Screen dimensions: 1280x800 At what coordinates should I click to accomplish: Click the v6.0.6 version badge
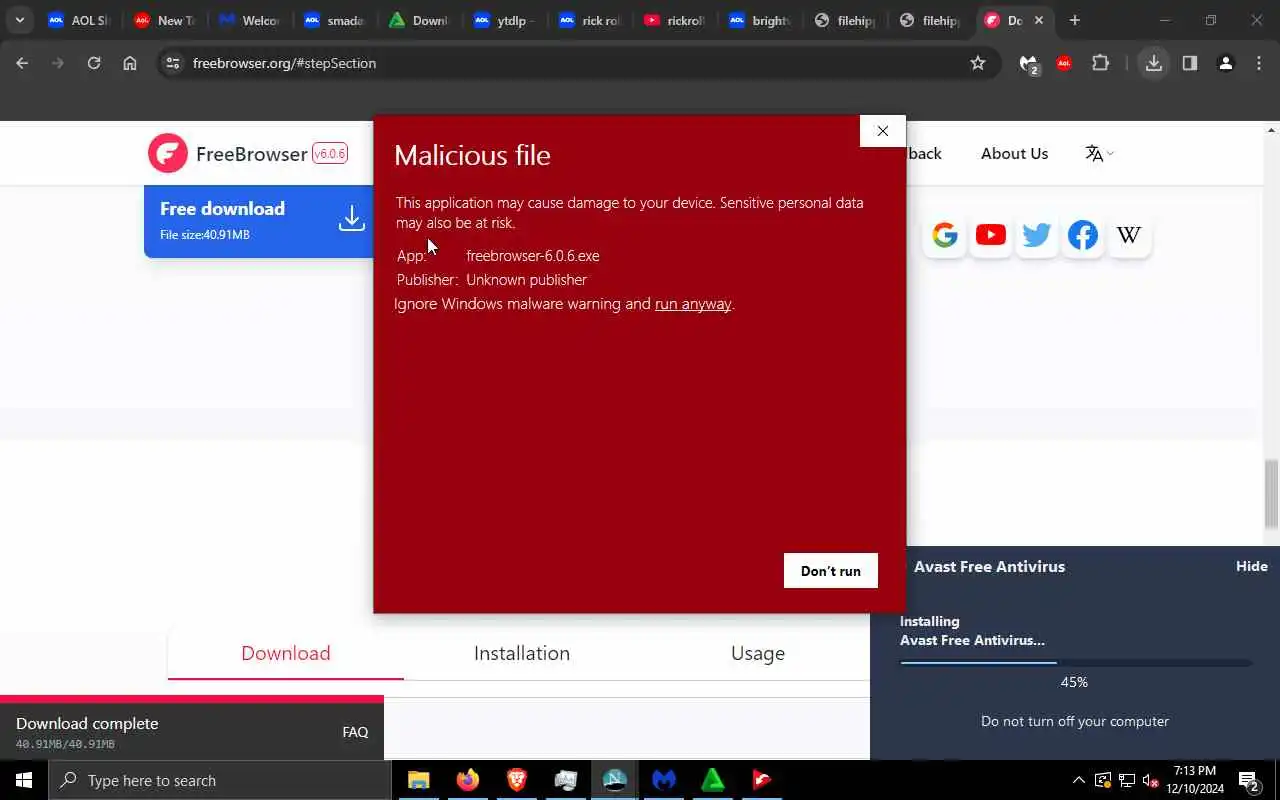[x=330, y=153]
